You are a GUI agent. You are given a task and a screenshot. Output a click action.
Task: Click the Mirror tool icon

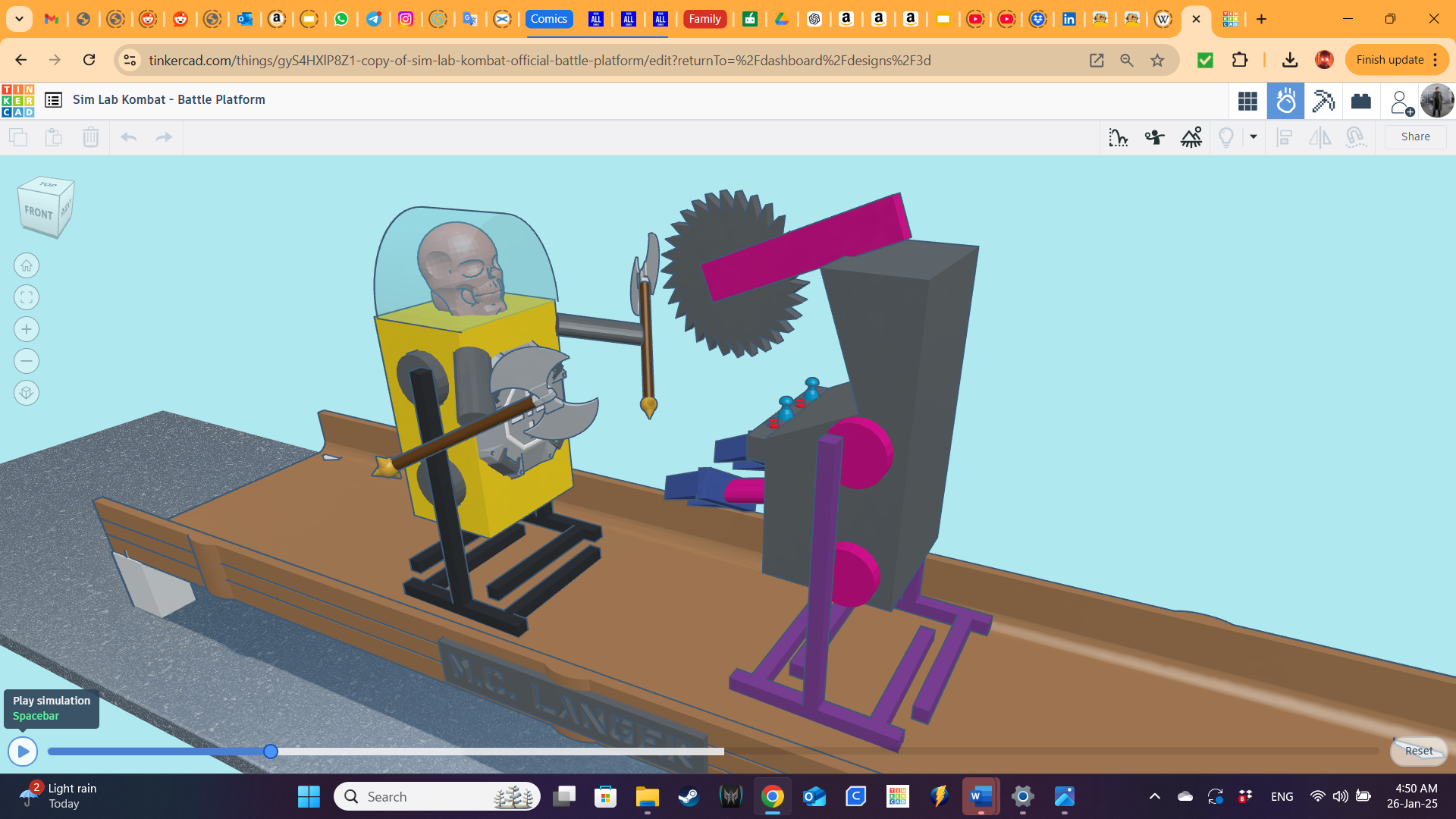(x=1320, y=137)
